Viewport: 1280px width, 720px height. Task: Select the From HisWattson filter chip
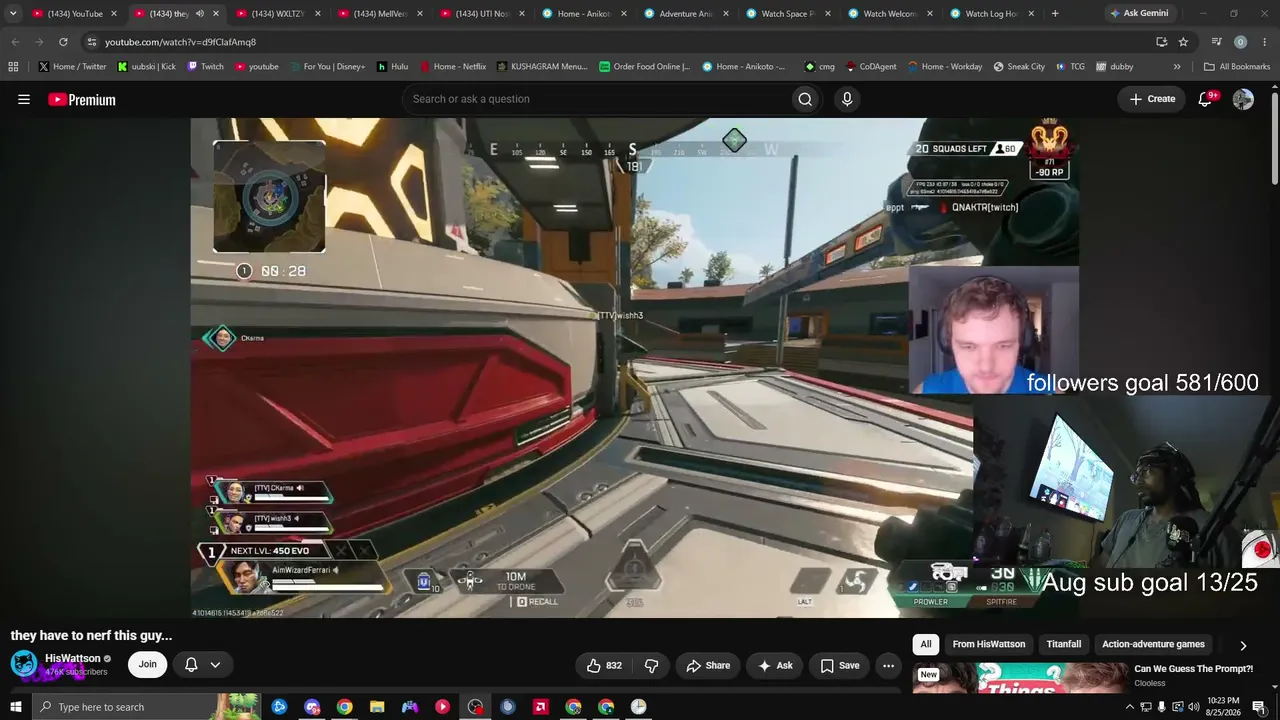tap(989, 645)
